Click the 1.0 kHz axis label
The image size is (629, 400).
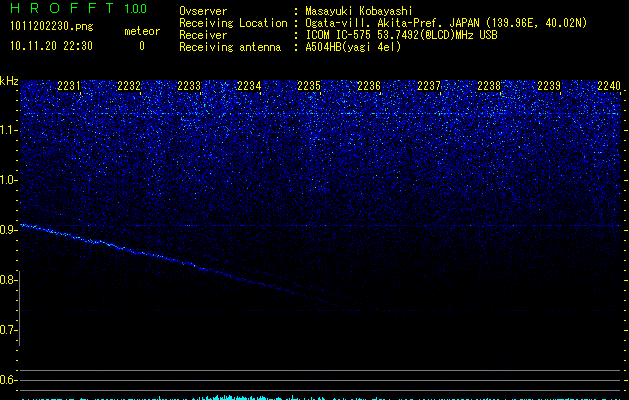click(x=9, y=180)
